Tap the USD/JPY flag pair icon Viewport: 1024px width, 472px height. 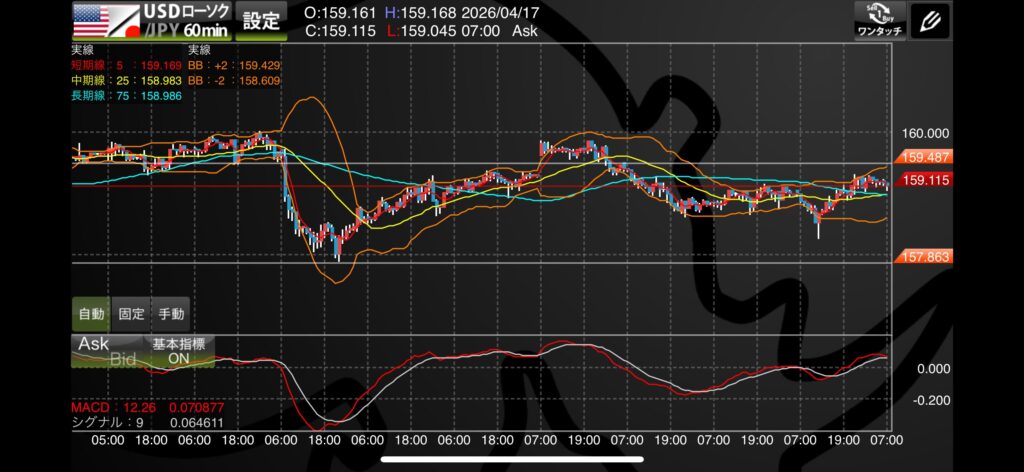pos(105,20)
